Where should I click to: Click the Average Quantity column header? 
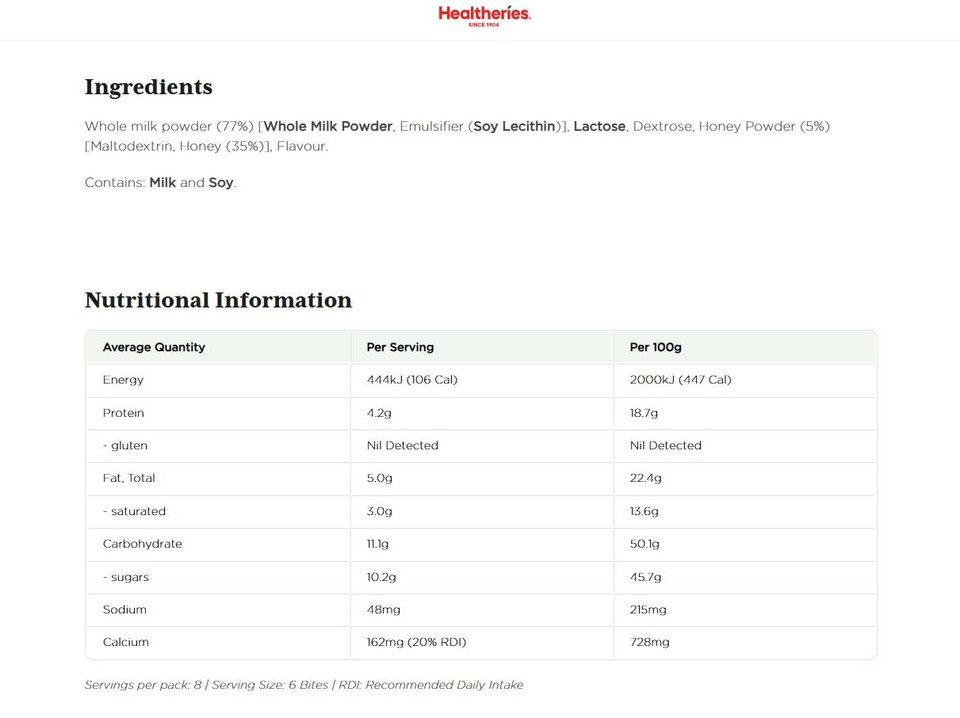pos(153,347)
